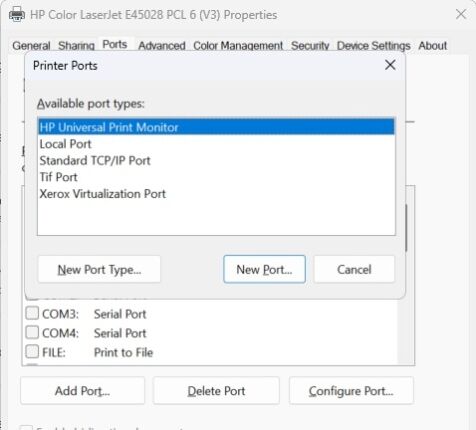The width and height of the screenshot is (476, 430).
Task: Close the Printer Ports dialog
Action: tap(390, 65)
